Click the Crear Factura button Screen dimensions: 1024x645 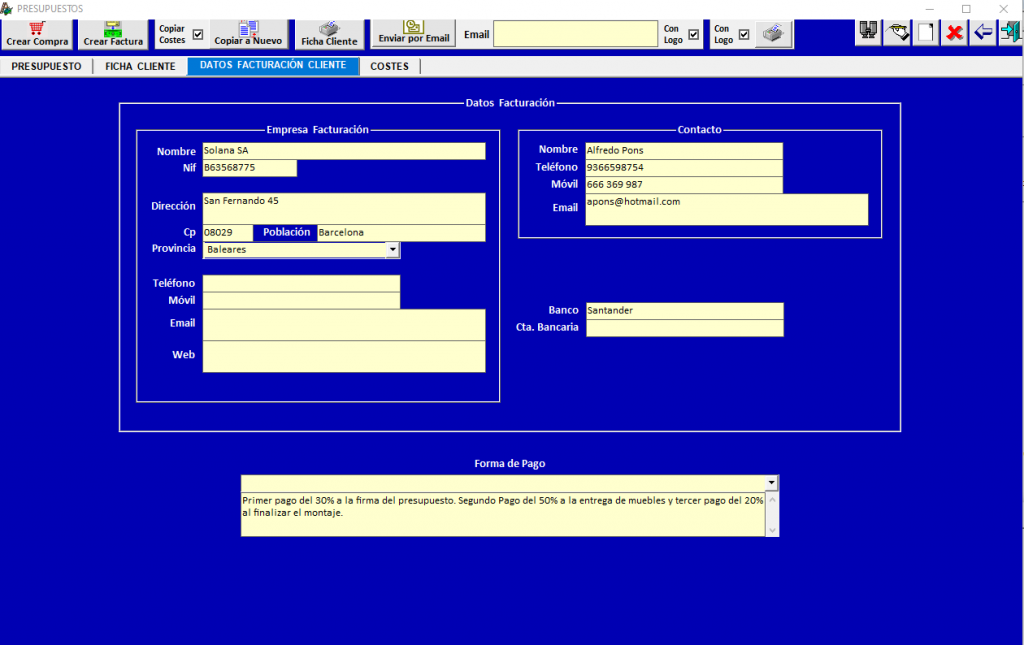point(113,34)
